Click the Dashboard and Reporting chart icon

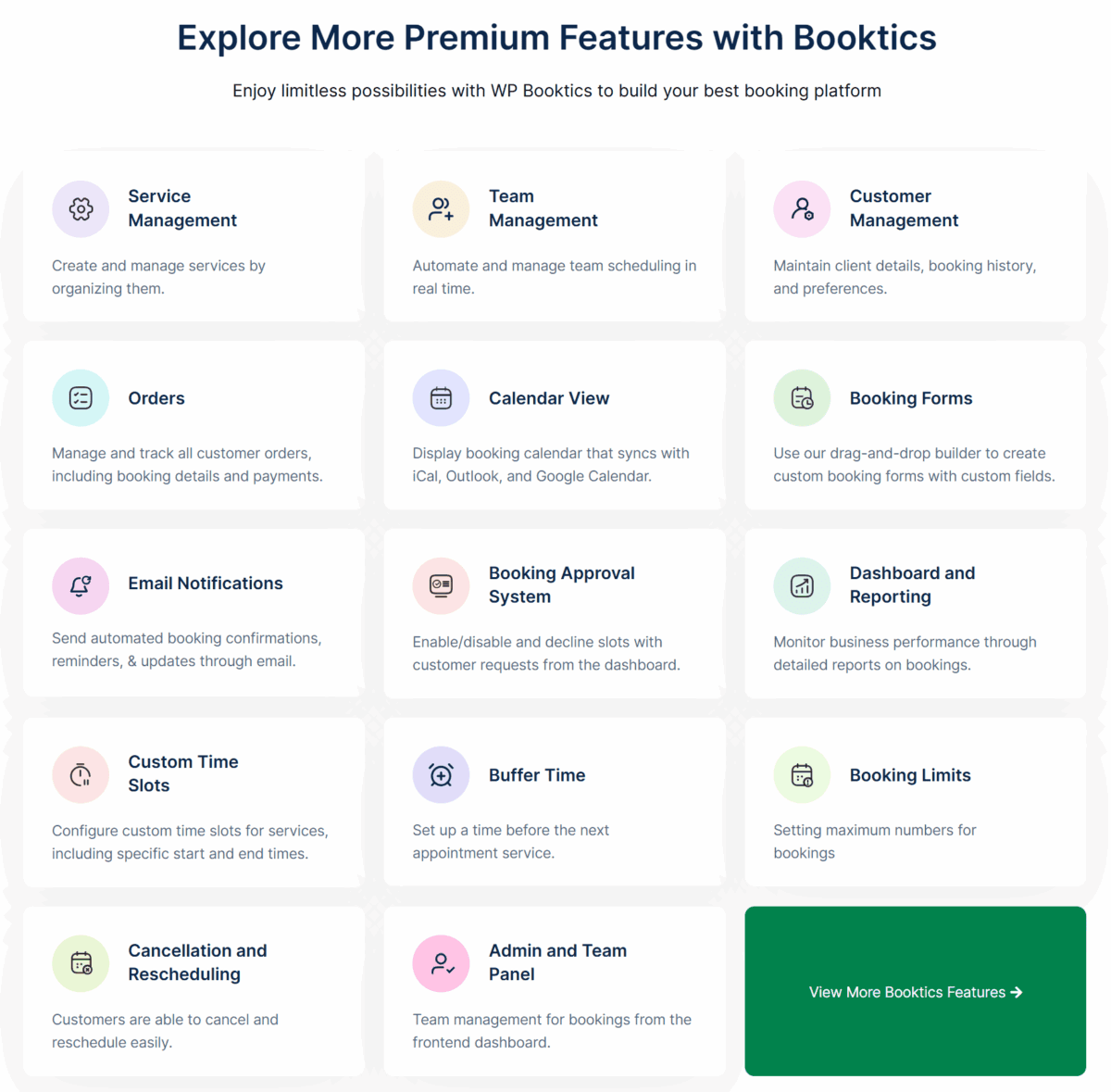802,585
